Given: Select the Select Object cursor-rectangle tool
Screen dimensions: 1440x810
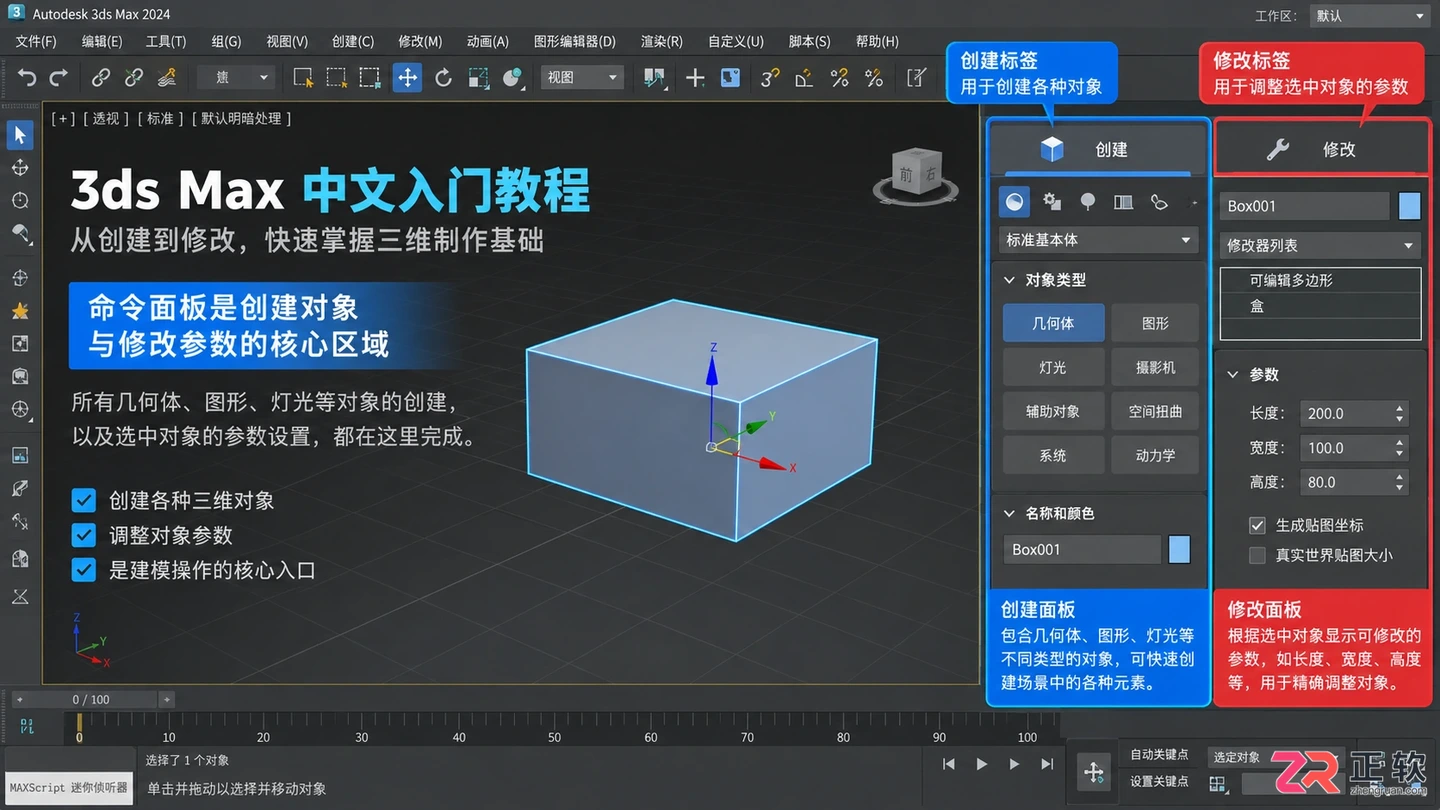Looking at the screenshot, I should tap(303, 77).
